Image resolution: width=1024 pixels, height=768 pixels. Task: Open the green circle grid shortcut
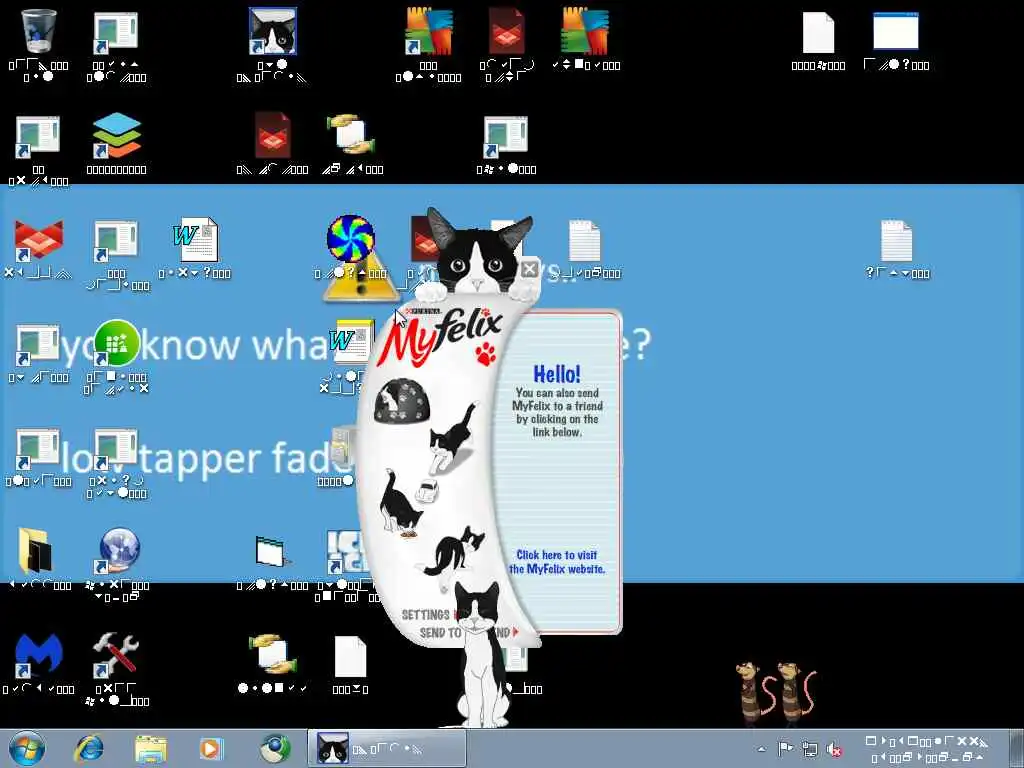[x=116, y=343]
